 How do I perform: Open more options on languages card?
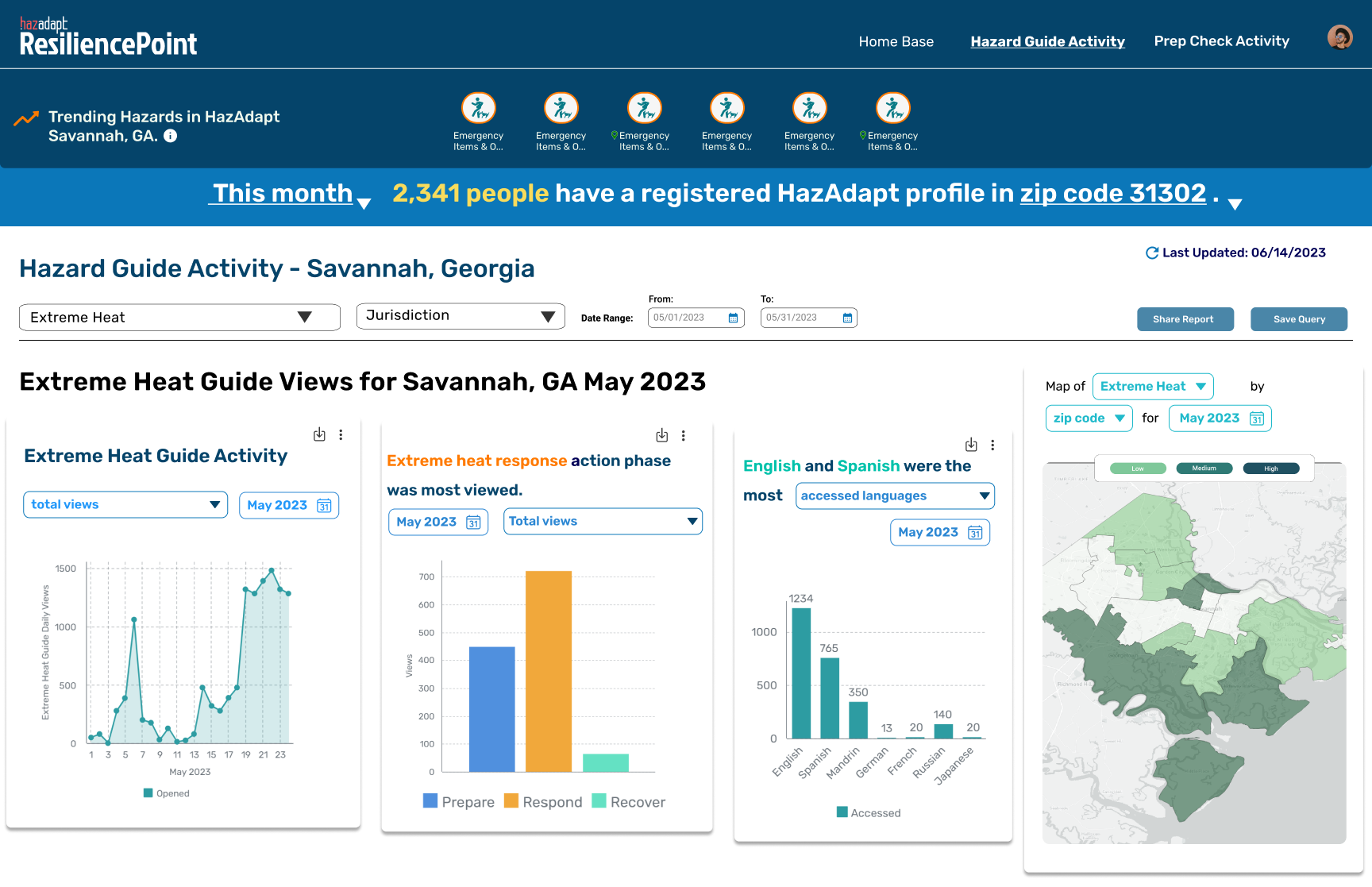(x=992, y=445)
